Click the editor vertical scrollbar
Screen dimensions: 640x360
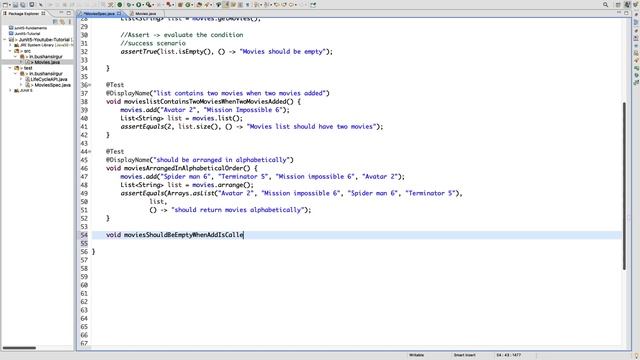pyautogui.click(x=624, y=186)
